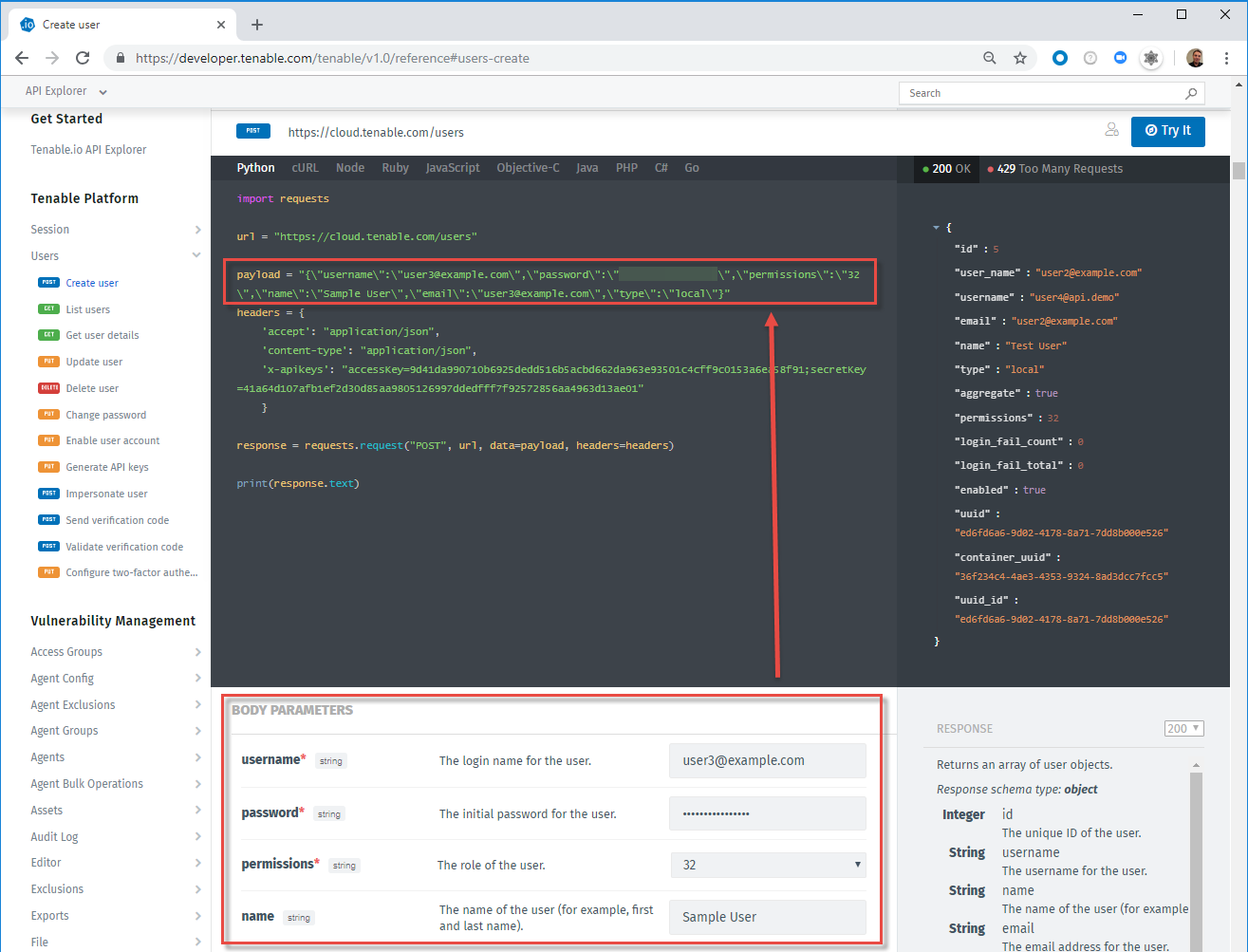Switch to the JavaScript code tab

453,168
